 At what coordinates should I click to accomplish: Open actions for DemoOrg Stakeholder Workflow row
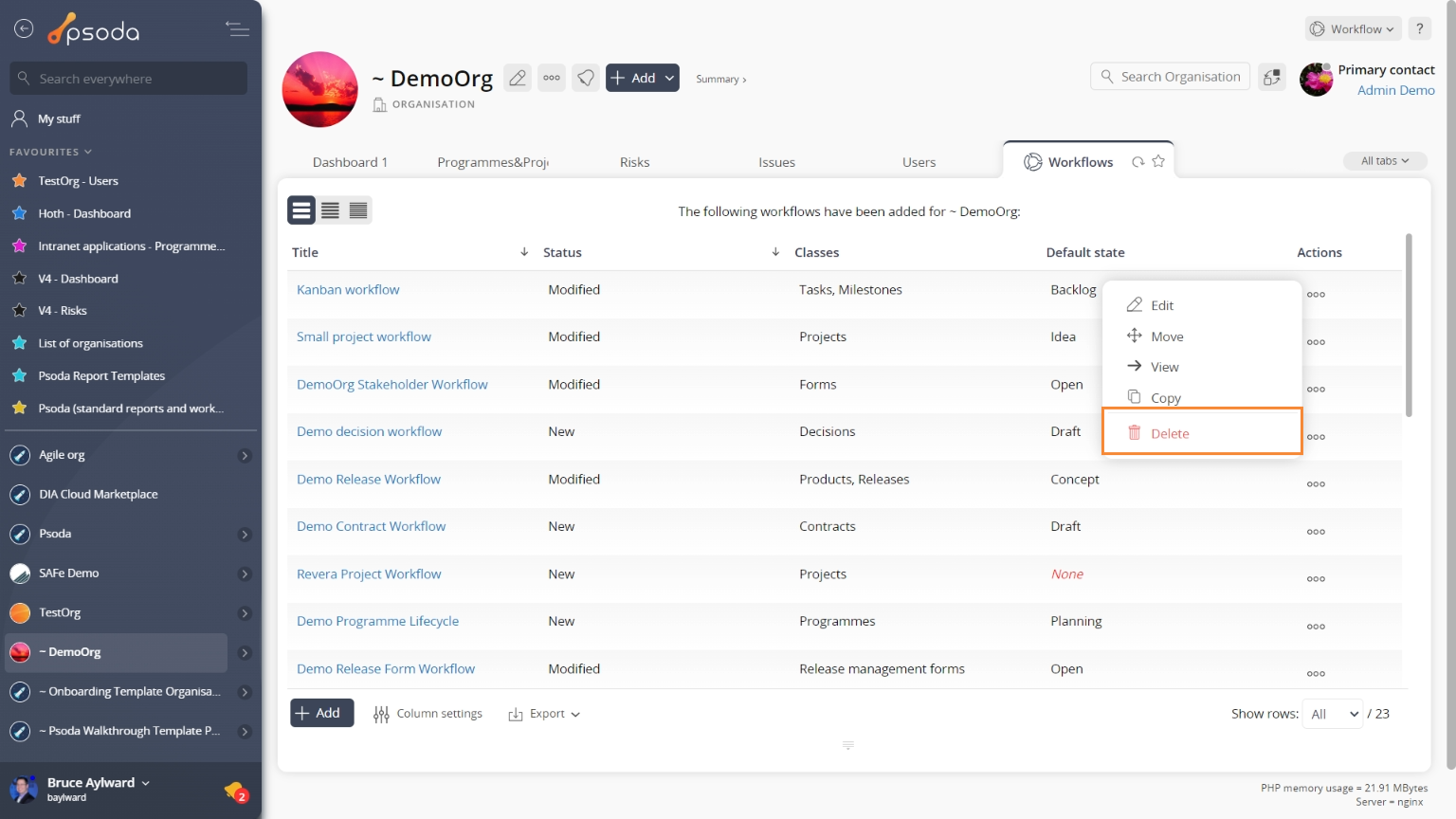click(1316, 390)
